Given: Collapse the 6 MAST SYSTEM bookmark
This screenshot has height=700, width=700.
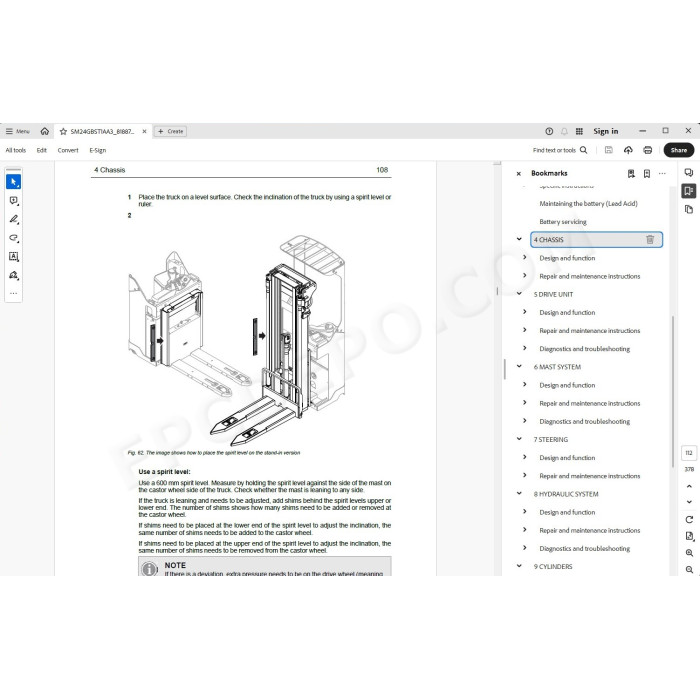Looking at the screenshot, I should [x=519, y=367].
